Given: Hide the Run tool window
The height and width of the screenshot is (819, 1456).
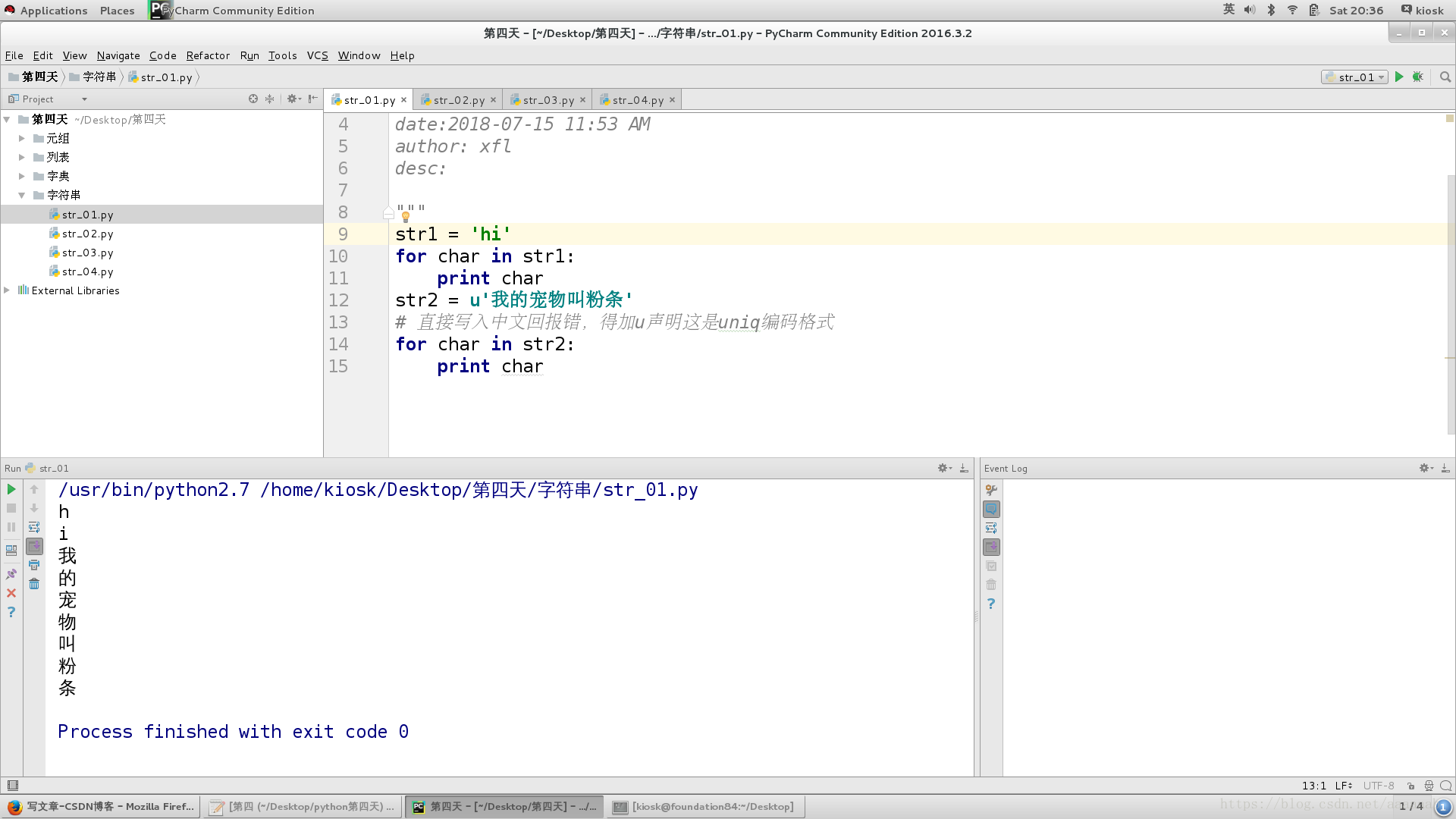Looking at the screenshot, I should pos(964,469).
